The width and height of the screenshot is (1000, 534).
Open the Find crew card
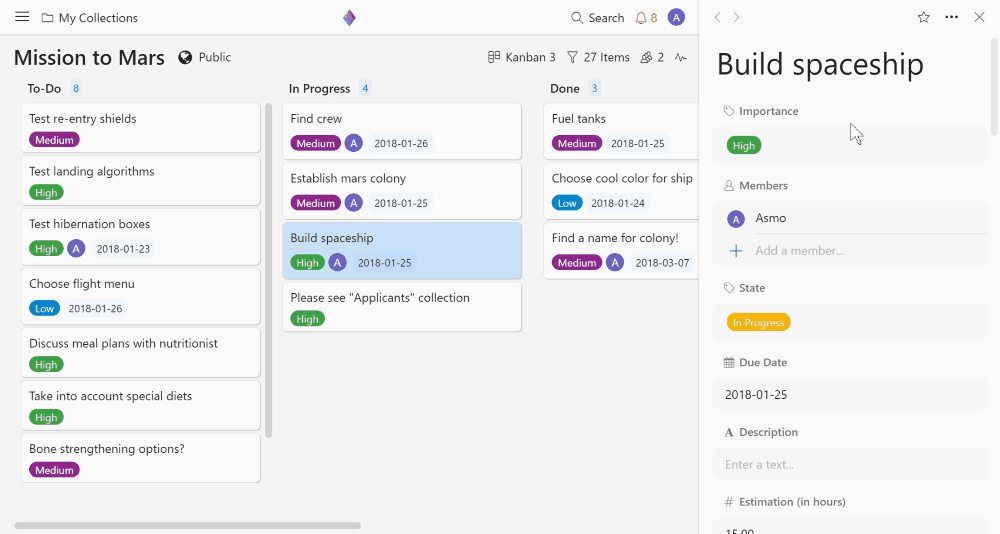(402, 131)
